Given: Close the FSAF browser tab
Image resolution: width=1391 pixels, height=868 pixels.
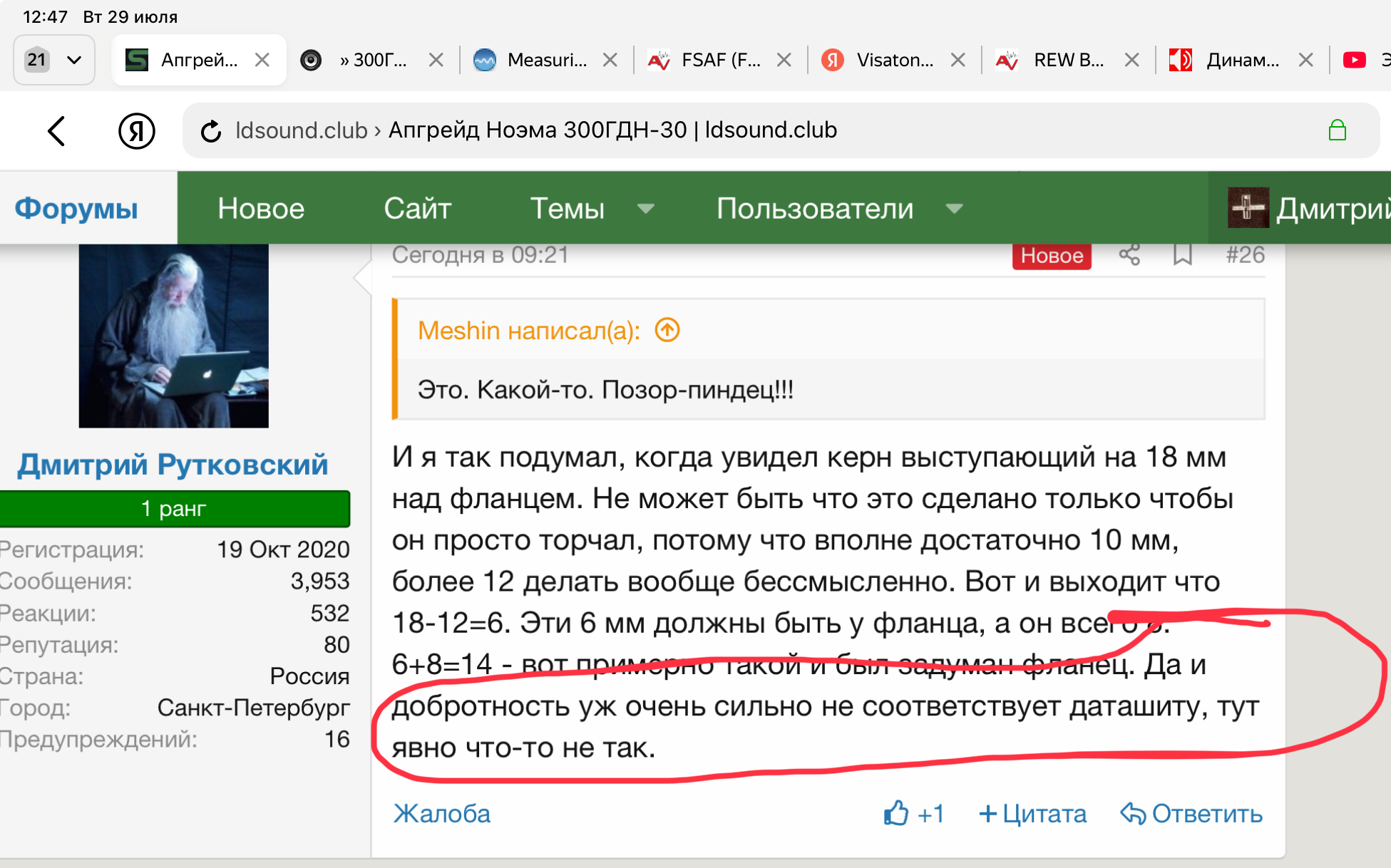Looking at the screenshot, I should (x=784, y=60).
